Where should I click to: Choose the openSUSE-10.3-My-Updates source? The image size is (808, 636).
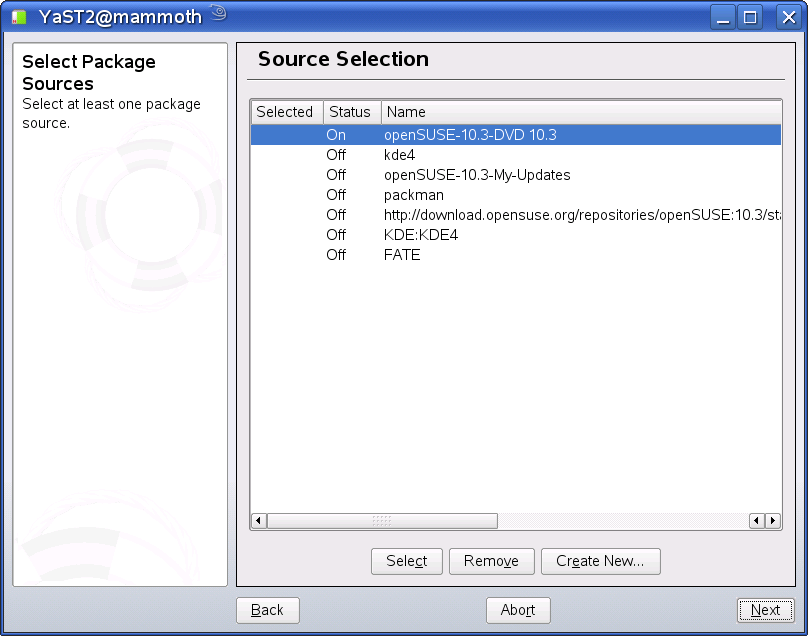click(x=477, y=175)
